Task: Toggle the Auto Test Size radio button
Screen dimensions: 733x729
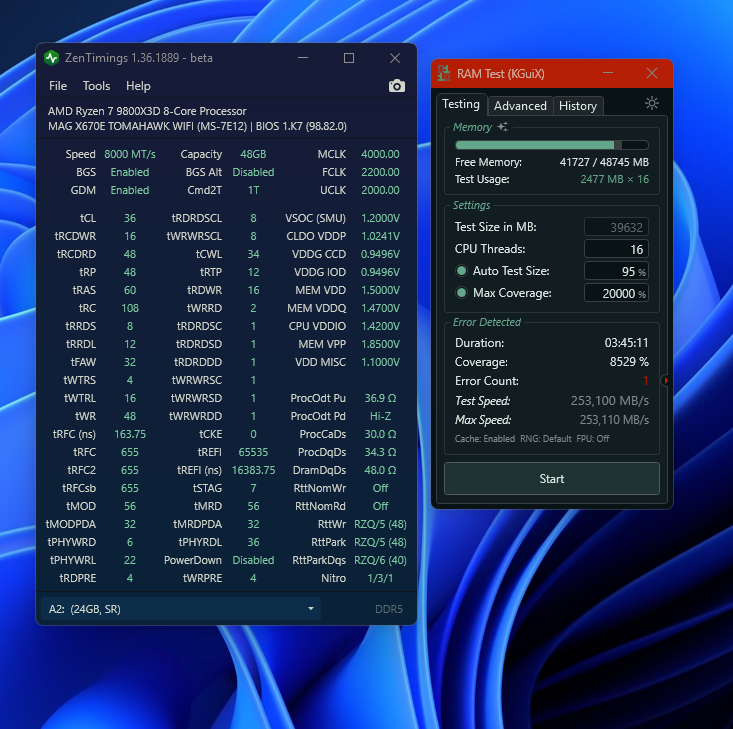Action: (x=461, y=271)
